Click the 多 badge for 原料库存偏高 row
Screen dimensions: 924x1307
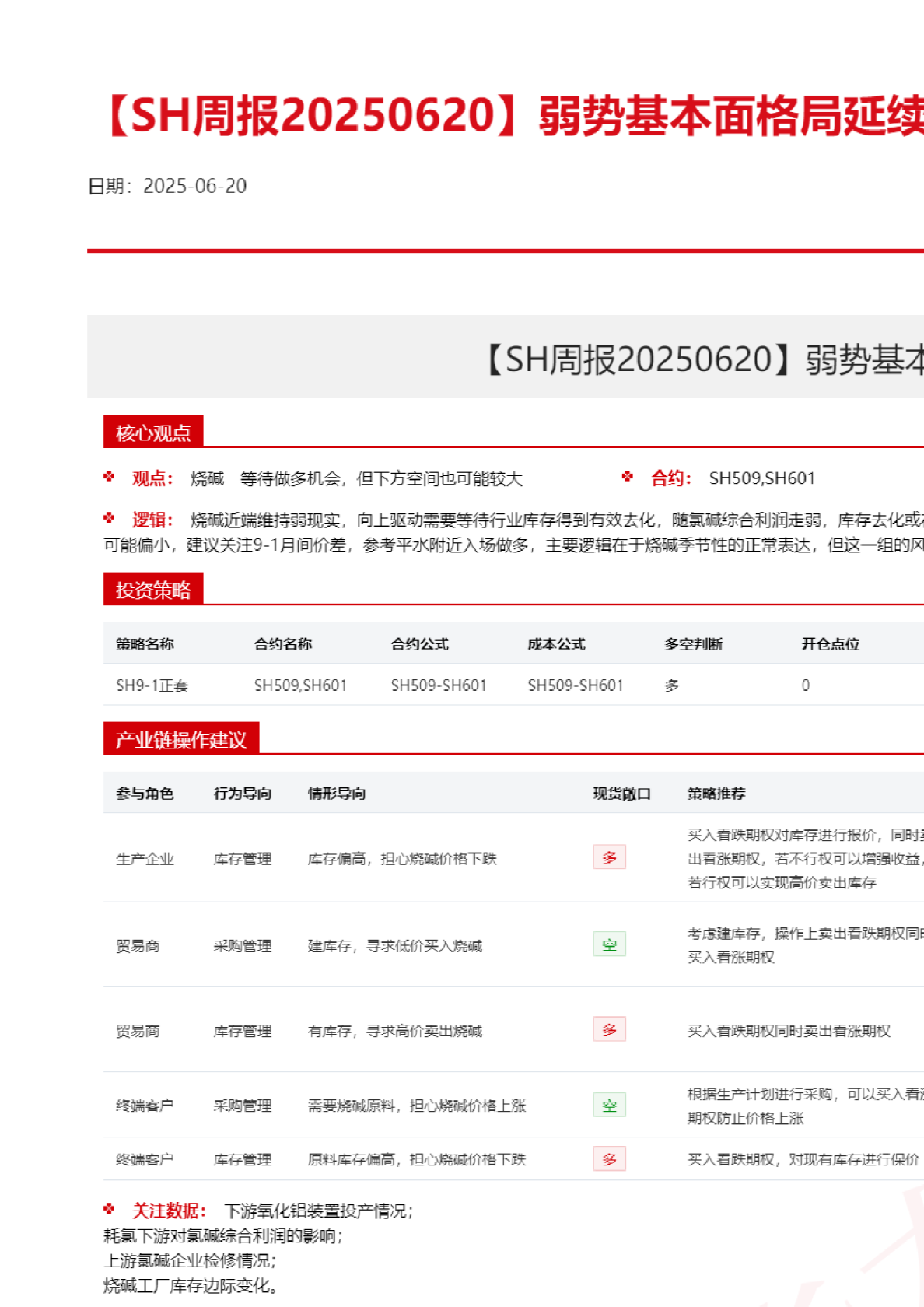tap(609, 1159)
